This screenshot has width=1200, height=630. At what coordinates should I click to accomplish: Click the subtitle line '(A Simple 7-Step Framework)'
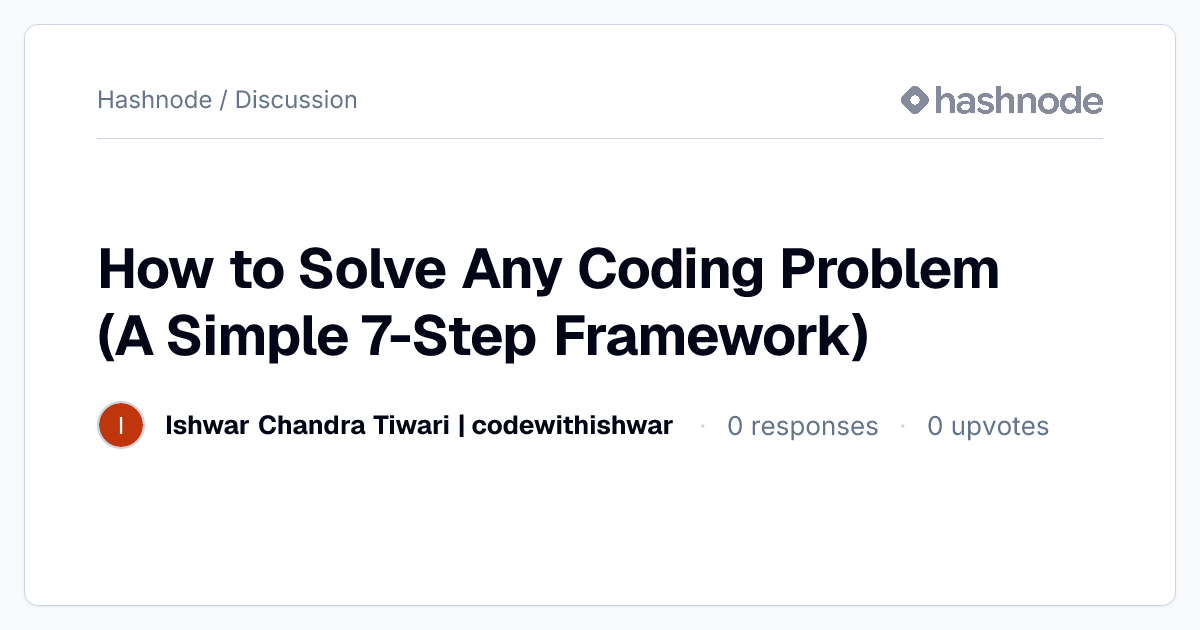482,335
